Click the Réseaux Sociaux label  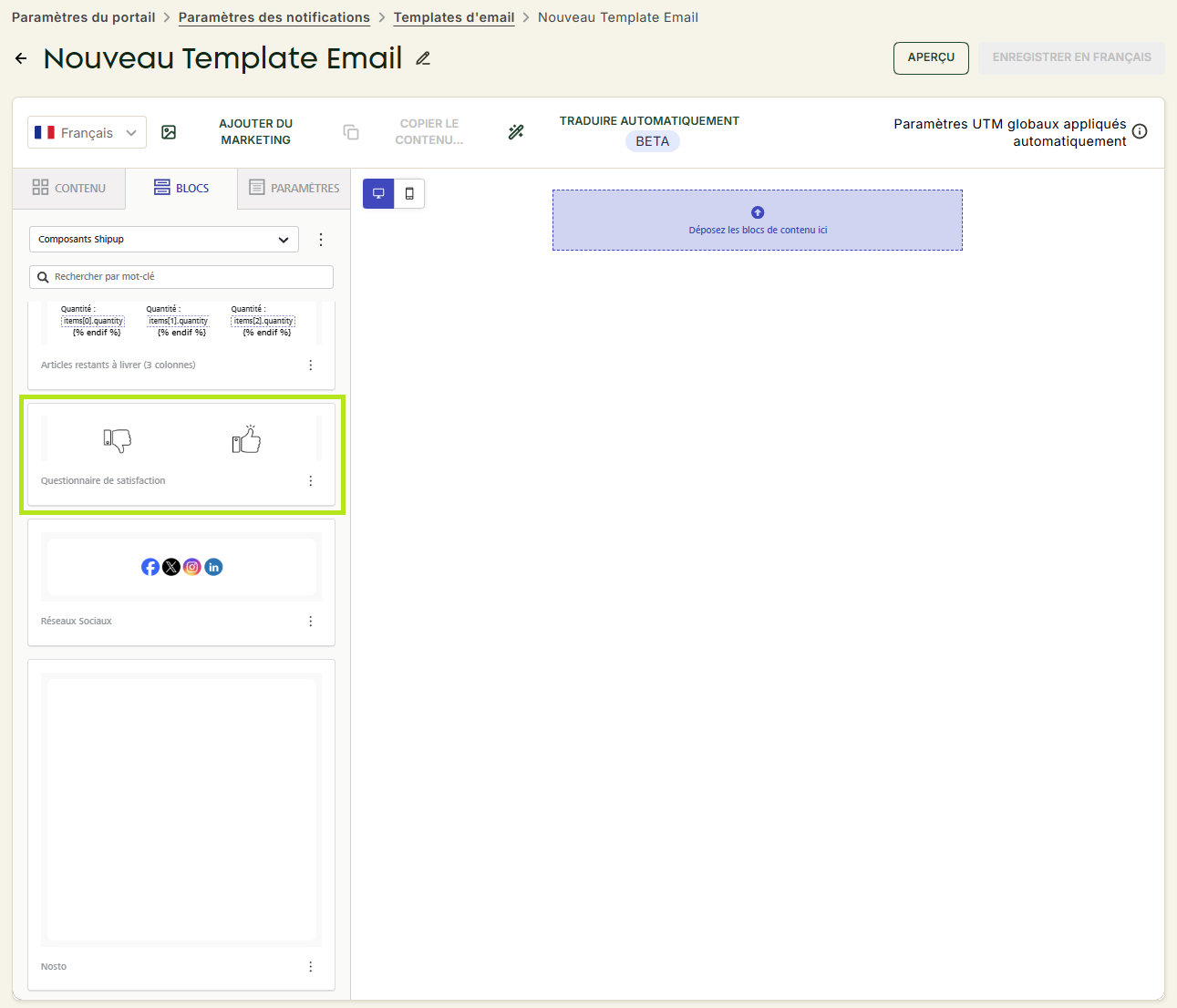(77, 621)
